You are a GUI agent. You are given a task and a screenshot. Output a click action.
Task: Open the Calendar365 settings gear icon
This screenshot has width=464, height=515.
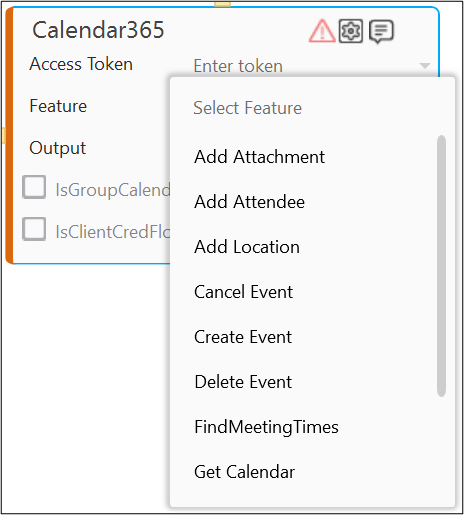[x=351, y=31]
